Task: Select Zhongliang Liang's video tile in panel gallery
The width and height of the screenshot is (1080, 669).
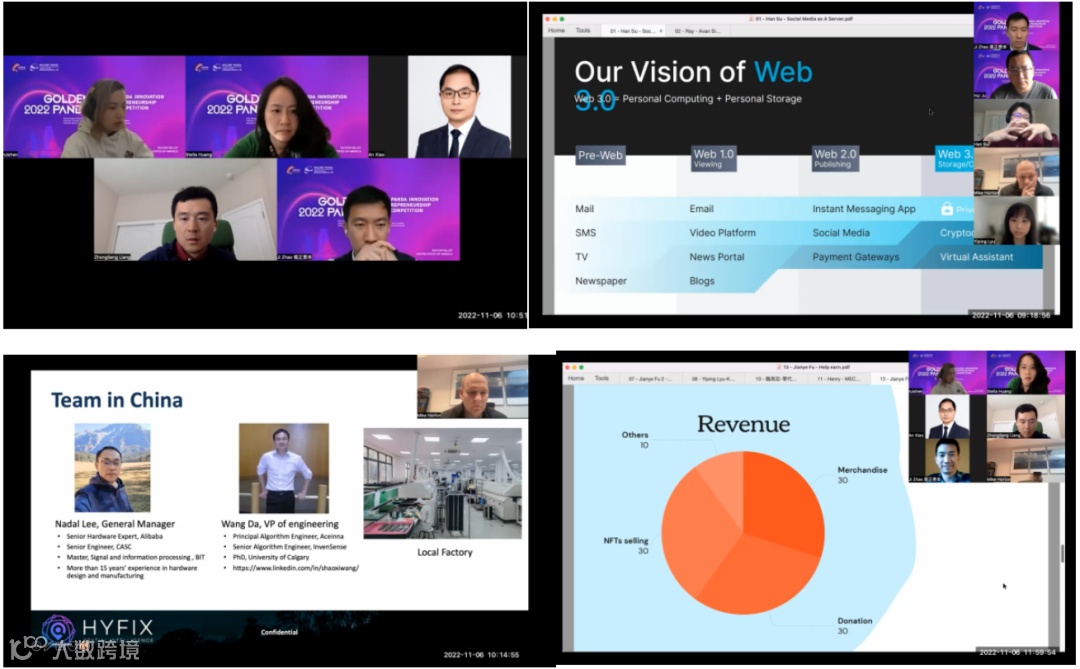Action: pos(185,209)
